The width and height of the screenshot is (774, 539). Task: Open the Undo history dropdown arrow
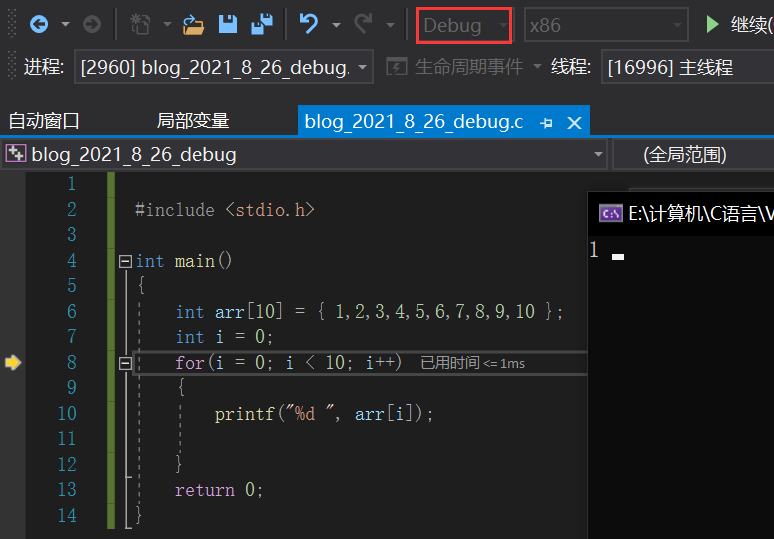[336, 24]
